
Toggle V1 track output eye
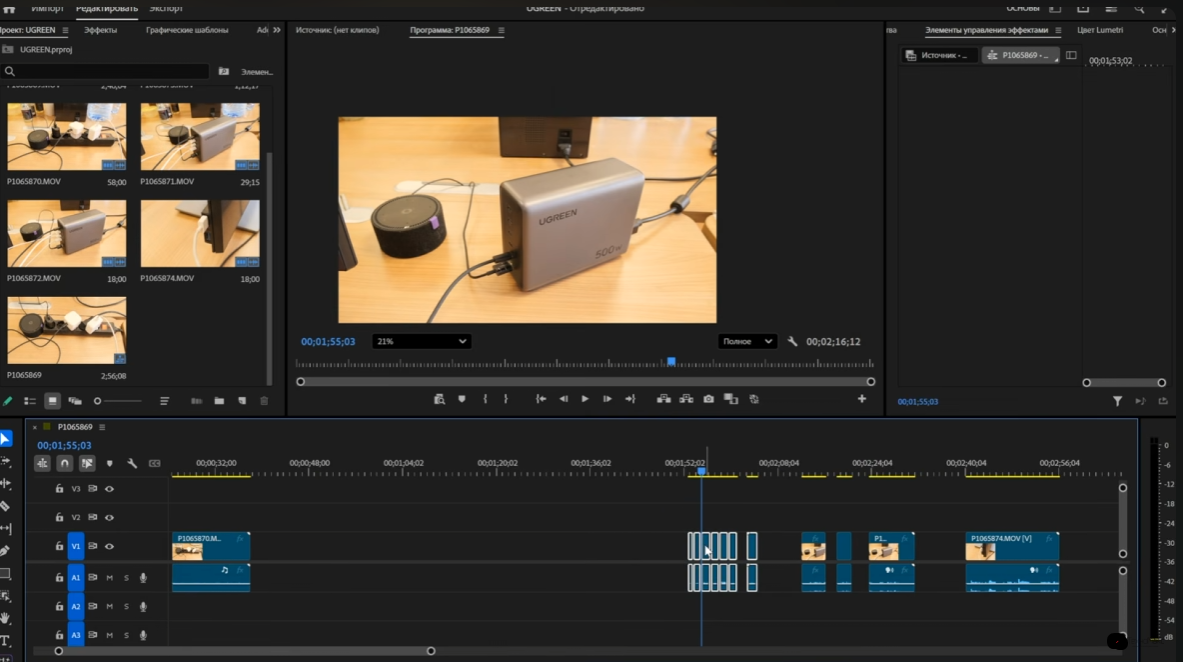[x=109, y=546]
